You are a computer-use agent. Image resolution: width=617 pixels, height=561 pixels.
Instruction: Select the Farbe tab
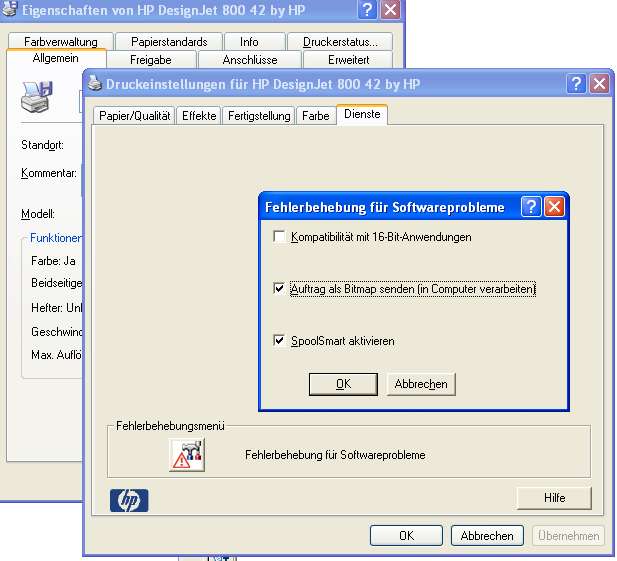pyautogui.click(x=316, y=116)
